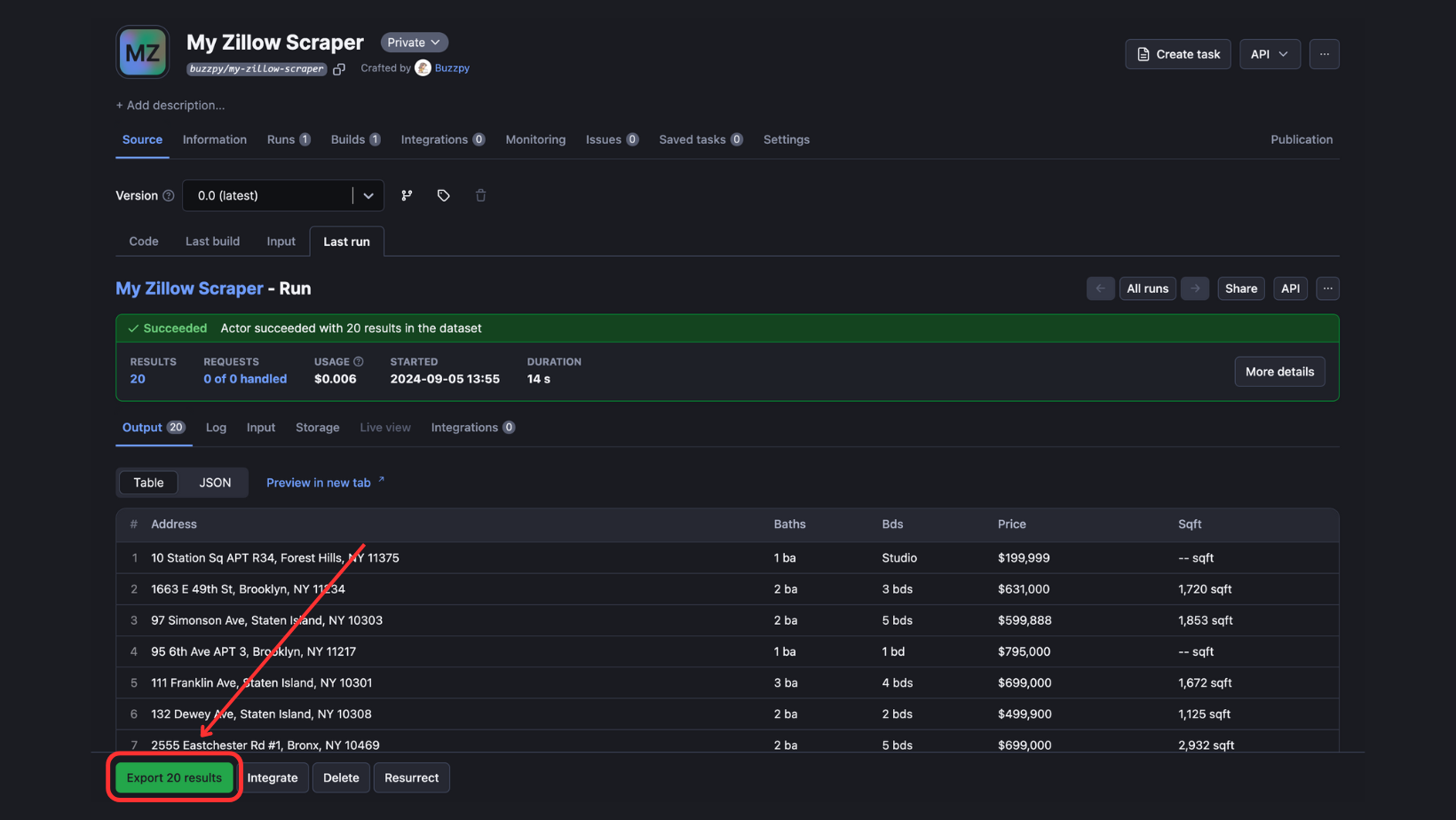
Task: Click the next run arrow icon
Action: (x=1195, y=288)
